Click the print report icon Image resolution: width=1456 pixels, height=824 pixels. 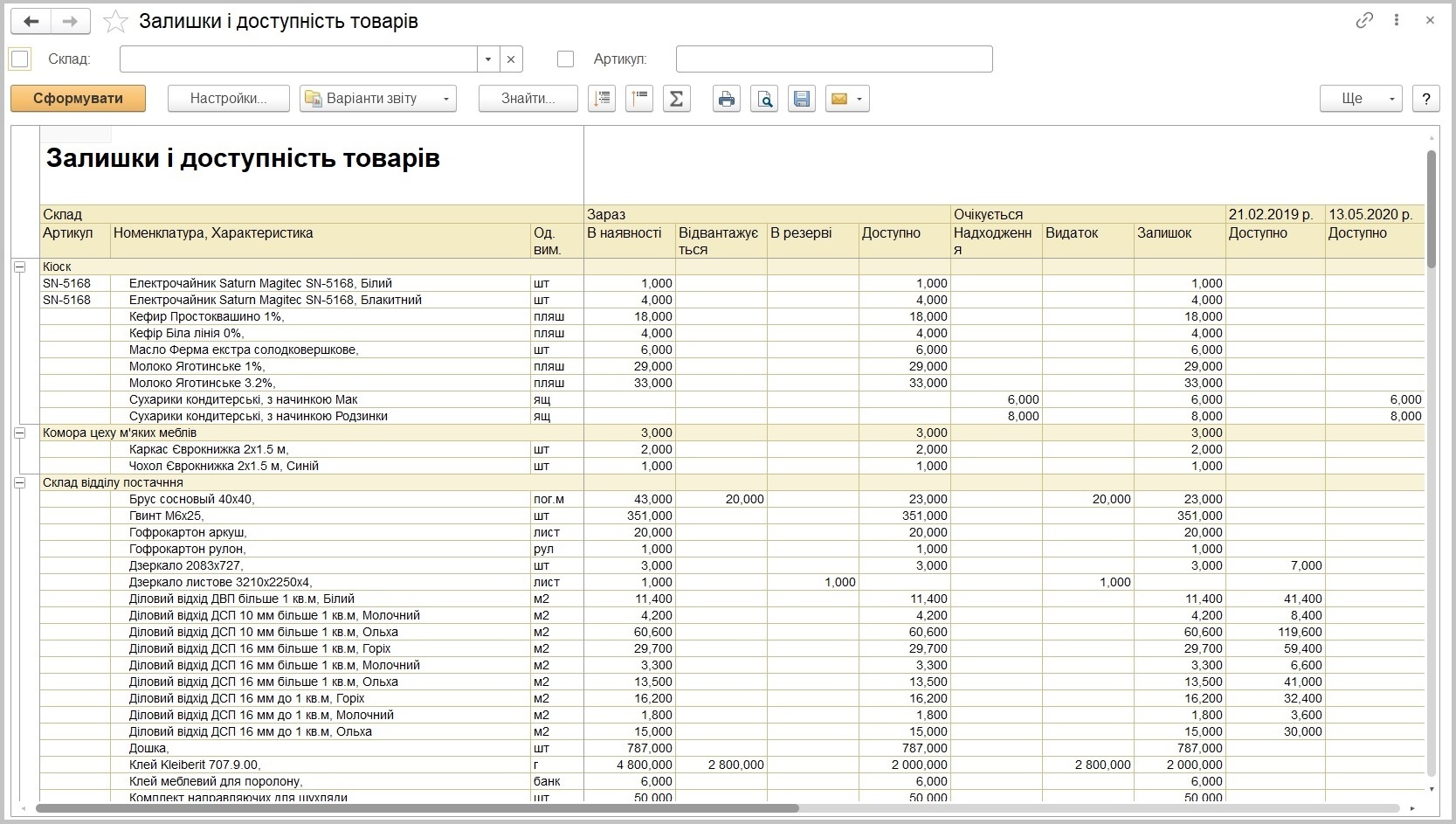pyautogui.click(x=726, y=99)
